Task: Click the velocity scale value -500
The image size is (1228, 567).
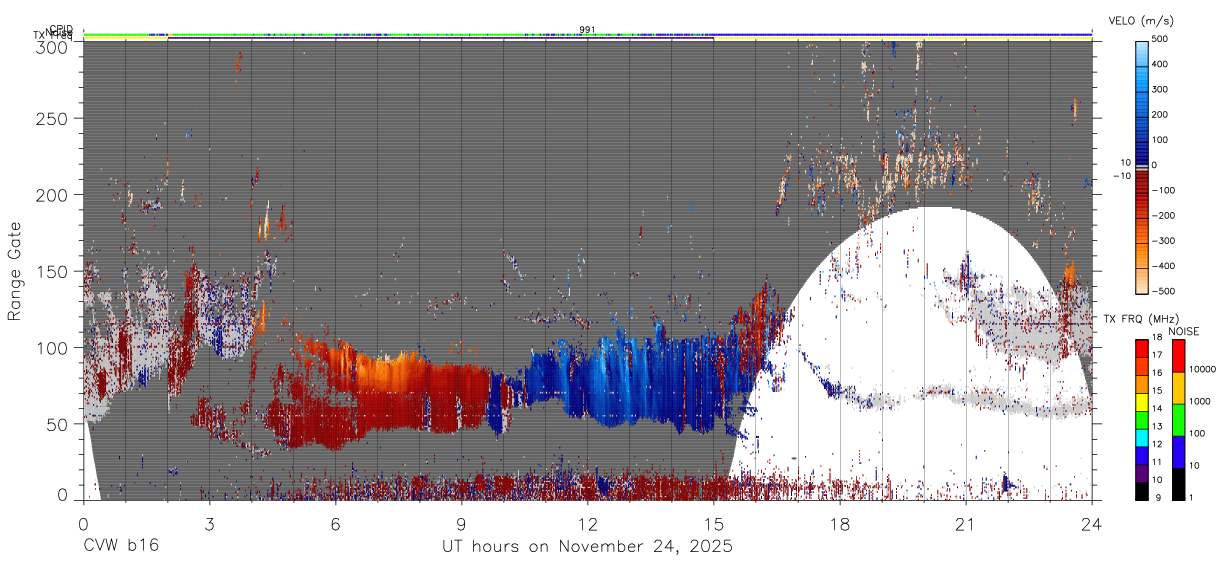Action: pos(1163,291)
